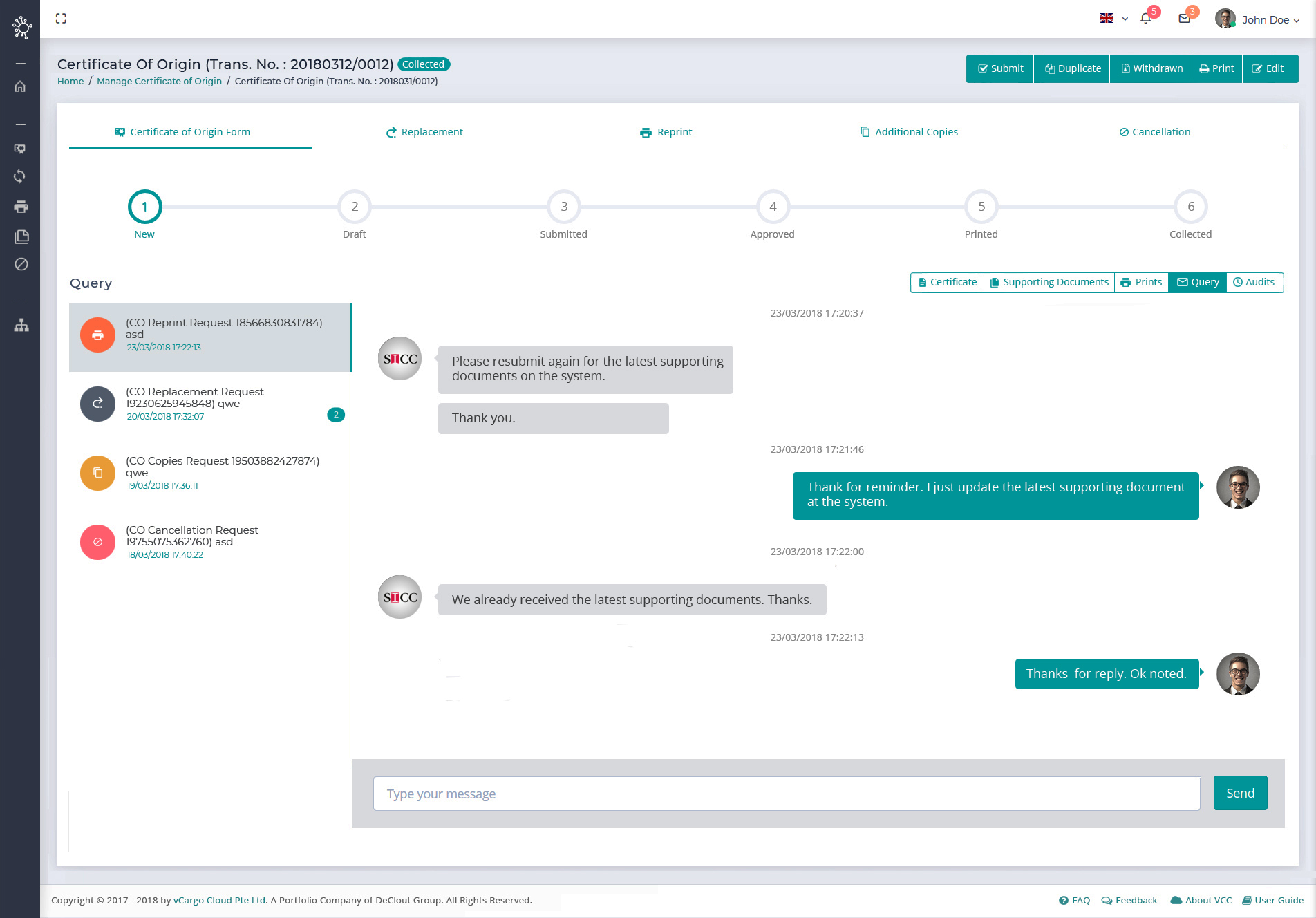Switch to the Replacement tab
Image resolution: width=1316 pixels, height=918 pixels.
coord(424,132)
